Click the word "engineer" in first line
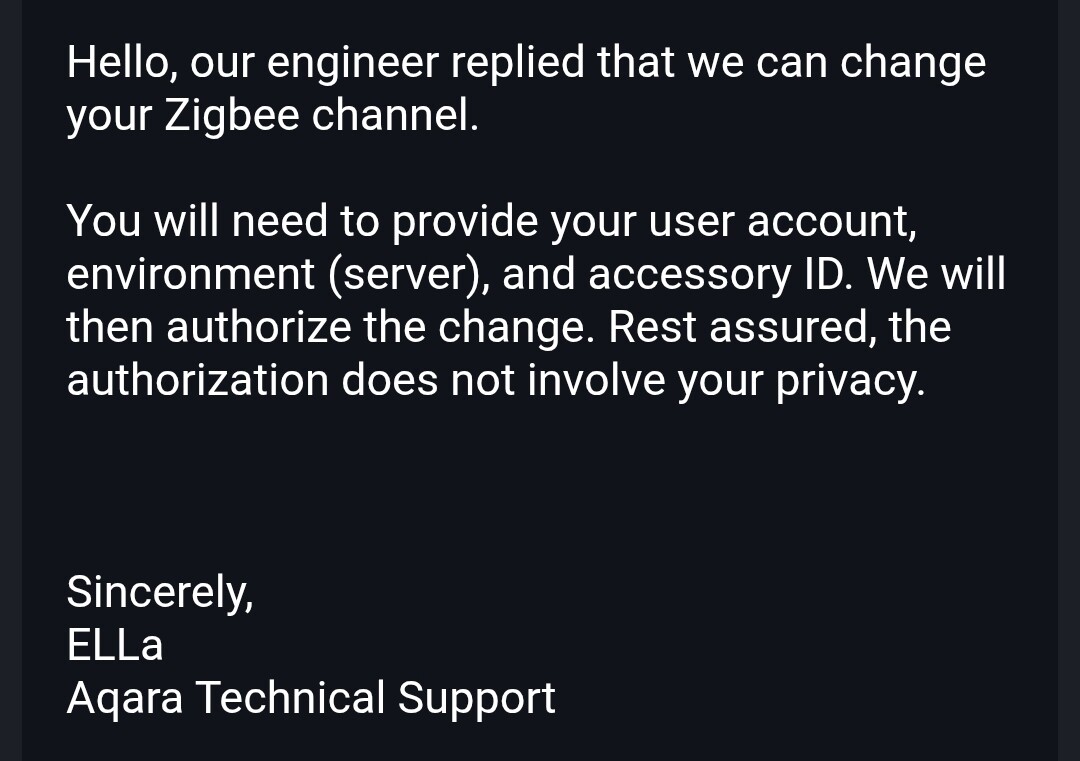 coord(353,64)
